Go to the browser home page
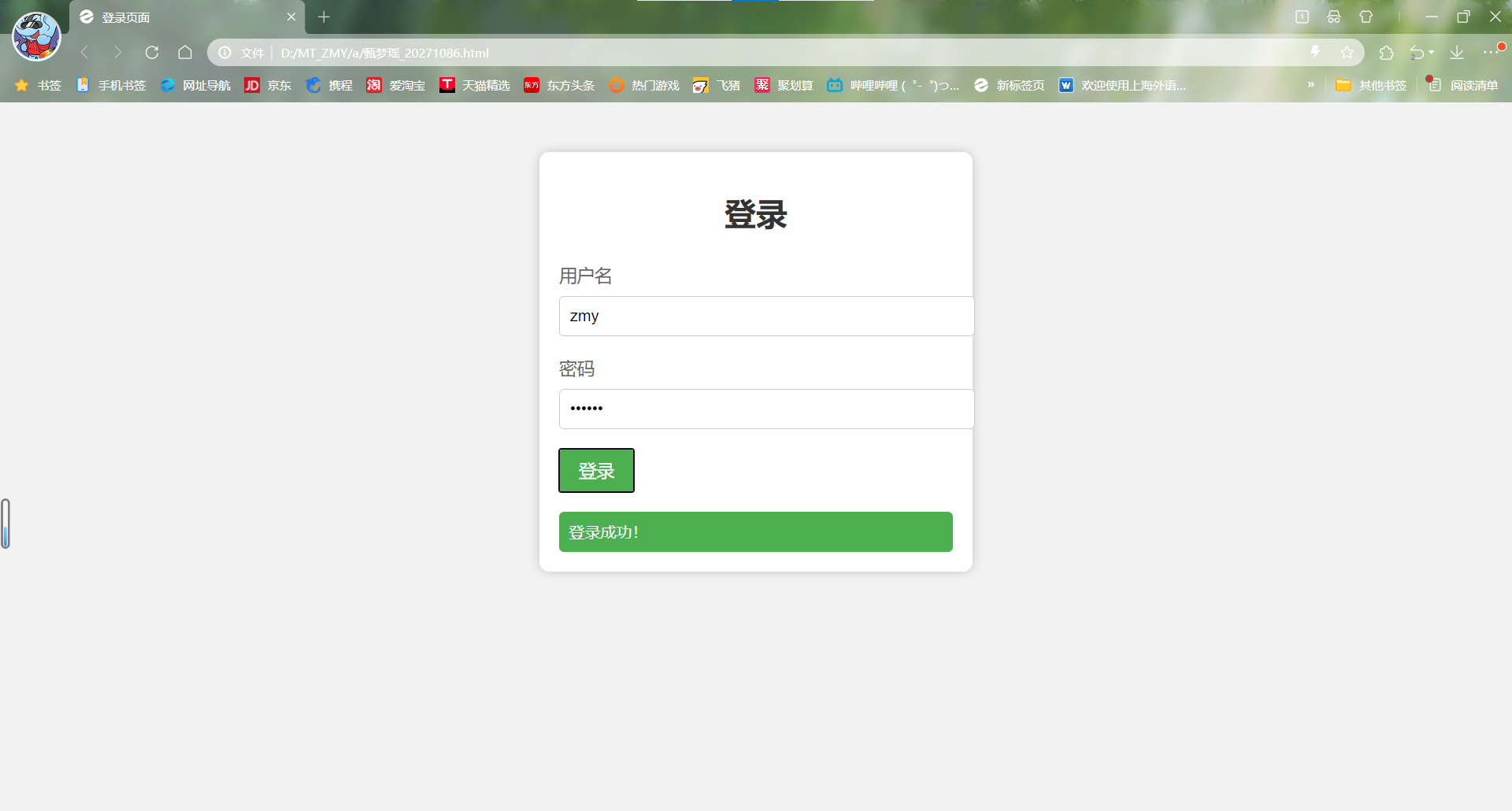The height and width of the screenshot is (811, 1512). click(186, 53)
